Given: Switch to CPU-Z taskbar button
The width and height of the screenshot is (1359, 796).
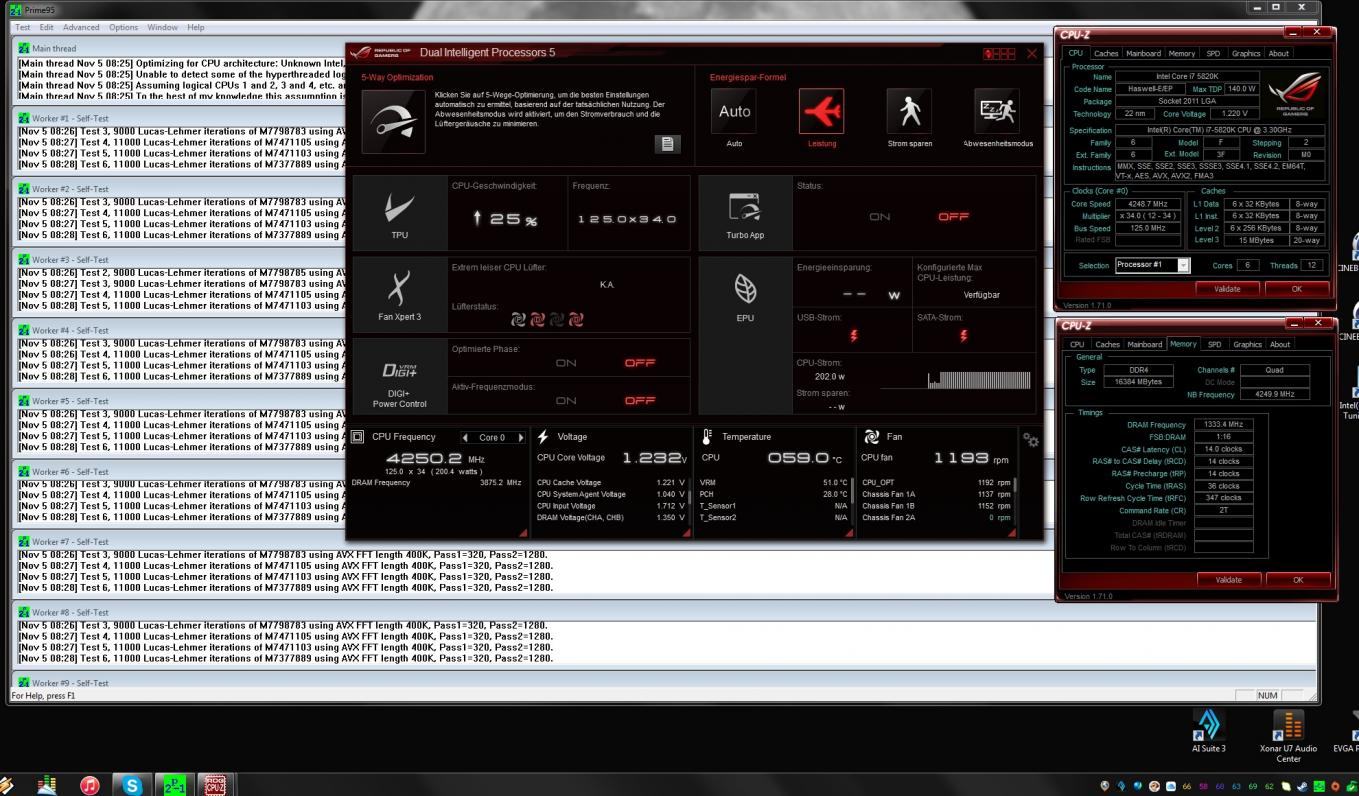Looking at the screenshot, I should click(214, 785).
